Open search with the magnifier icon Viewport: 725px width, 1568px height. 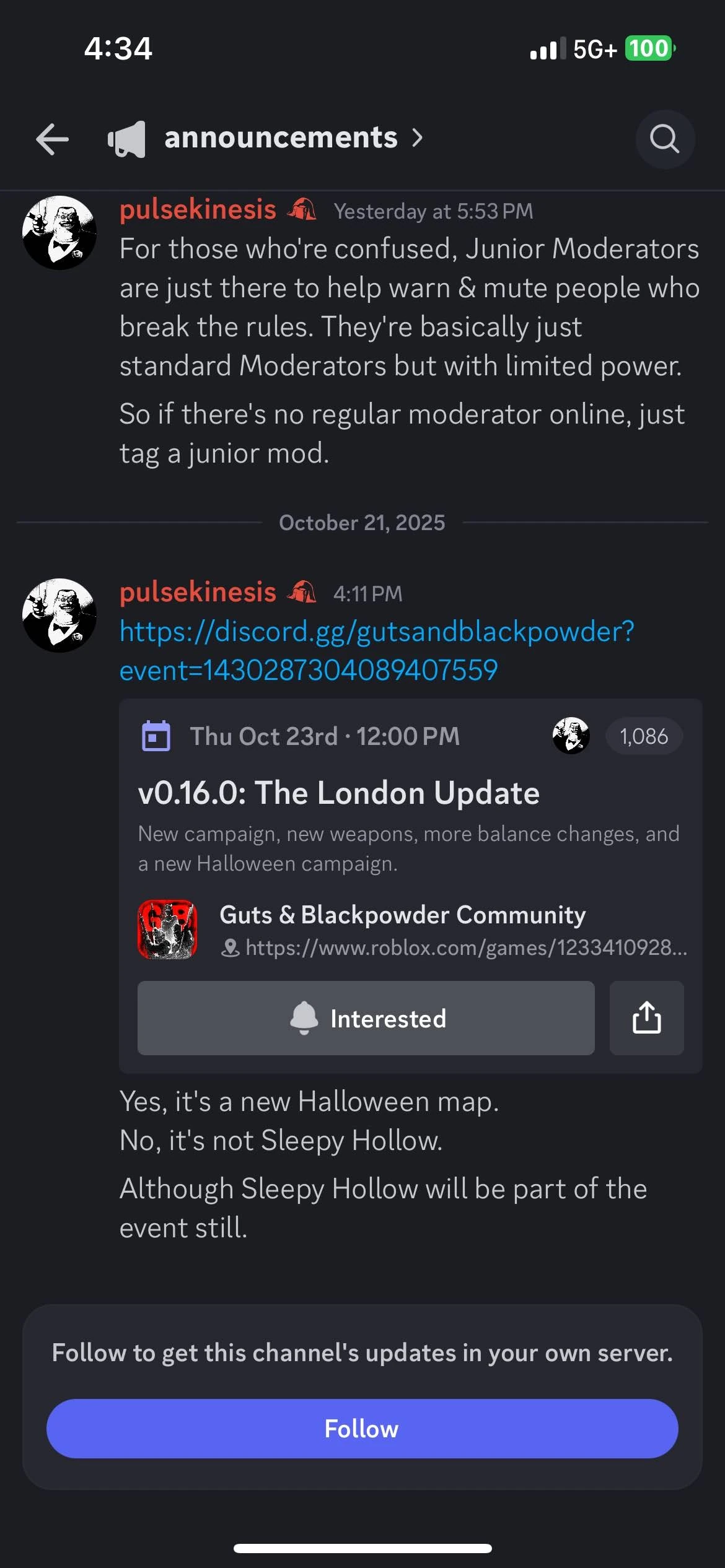(x=665, y=139)
